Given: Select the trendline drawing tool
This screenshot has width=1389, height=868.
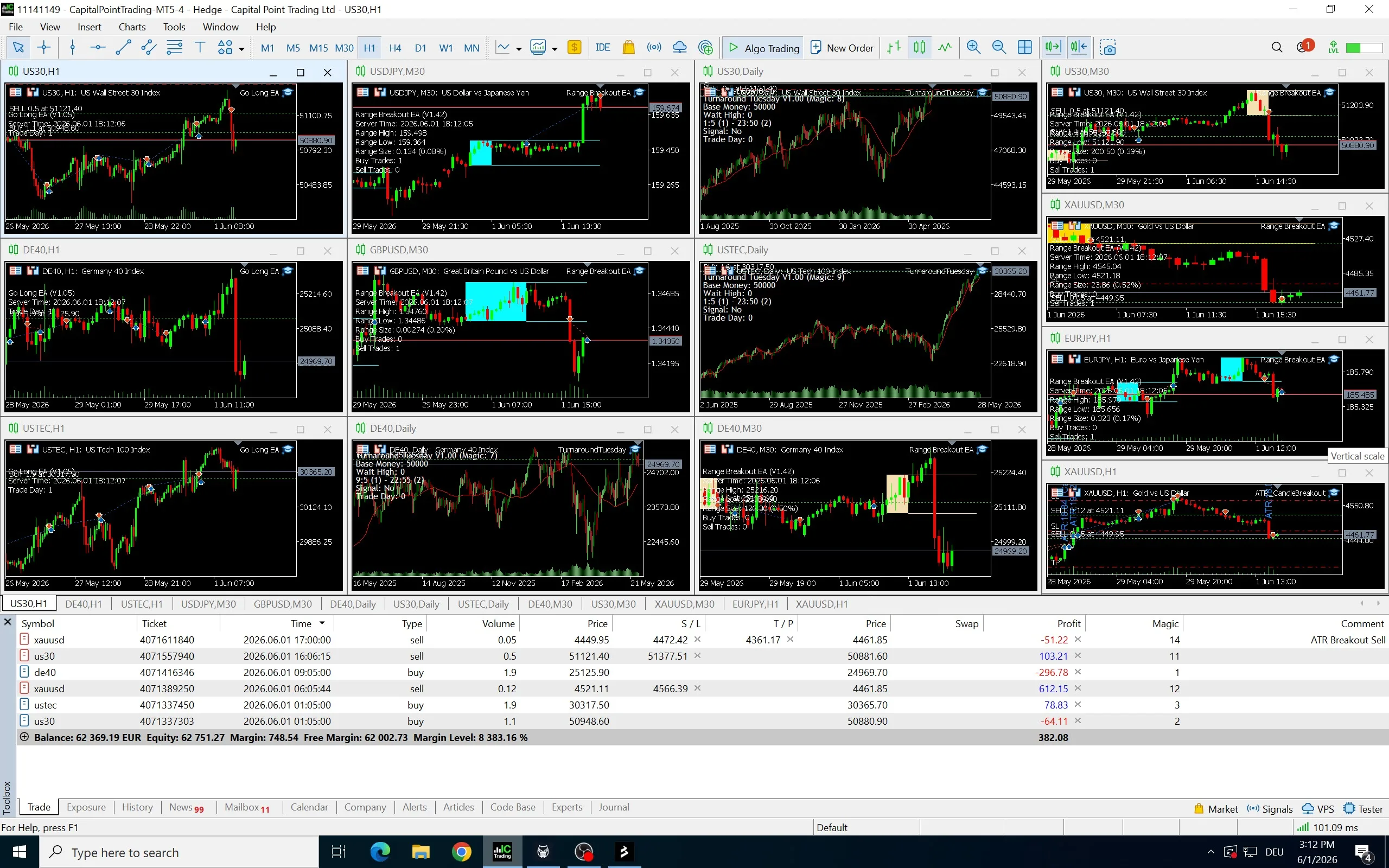Looking at the screenshot, I should coord(123,48).
